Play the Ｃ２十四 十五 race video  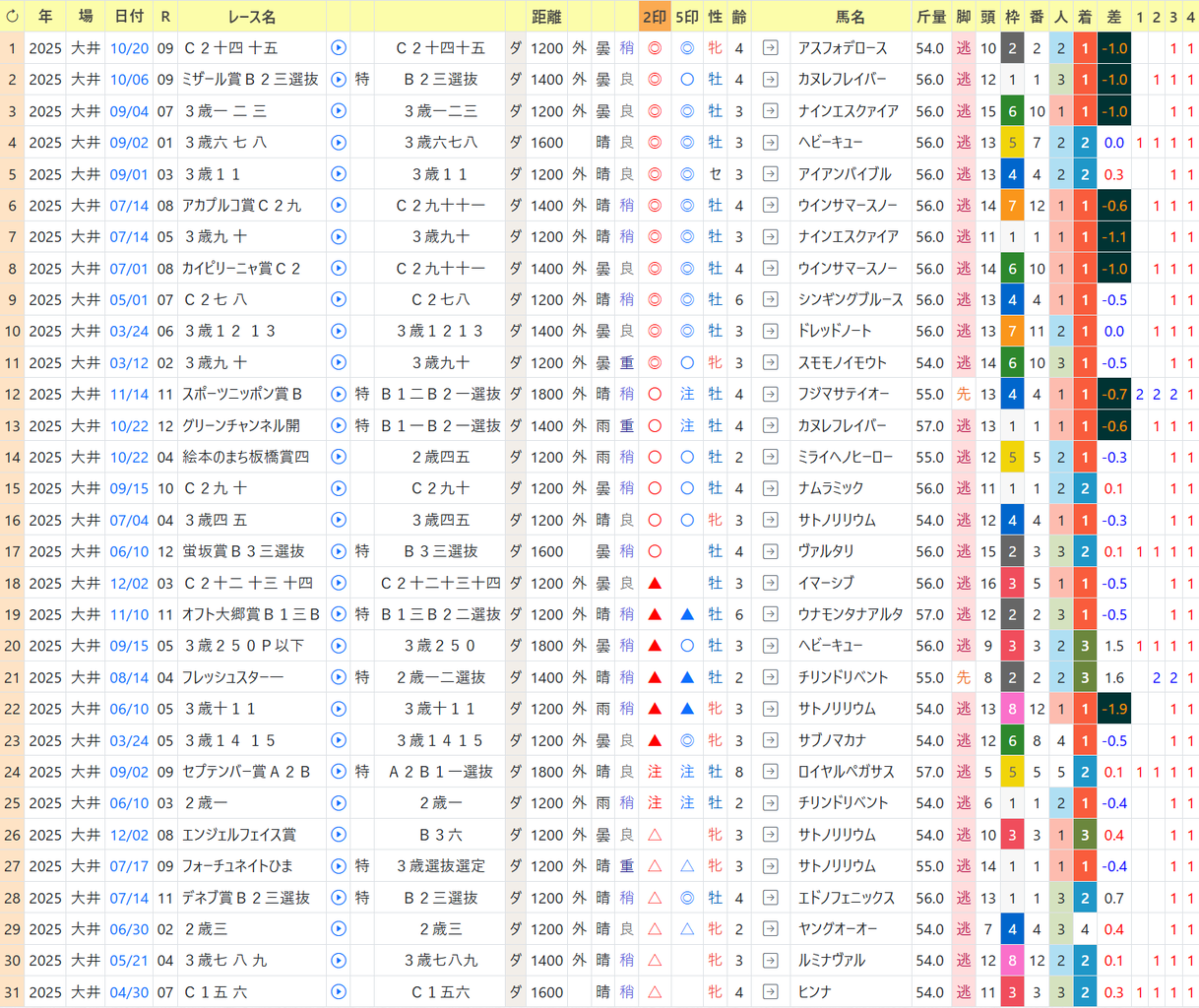click(339, 48)
